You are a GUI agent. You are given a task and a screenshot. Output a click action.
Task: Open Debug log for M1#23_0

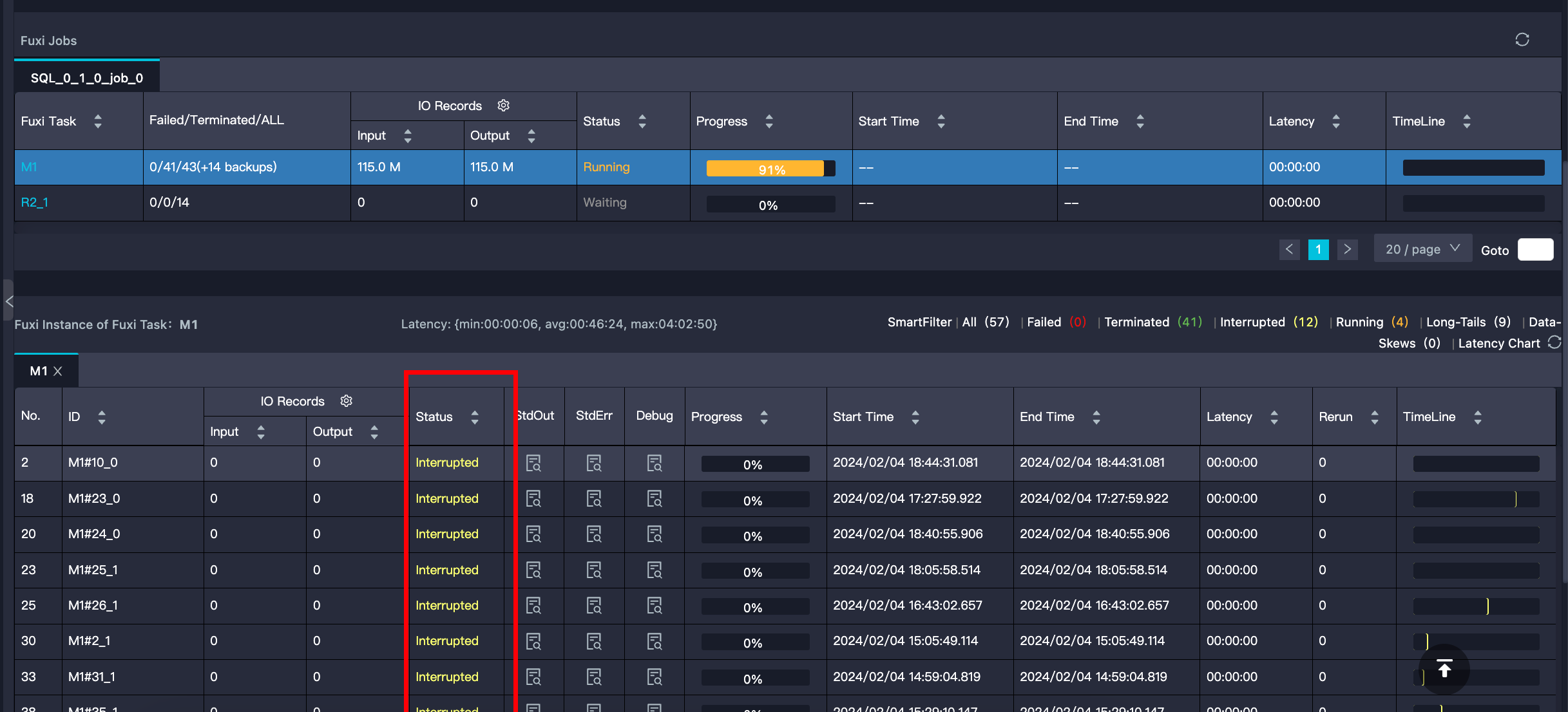(x=655, y=498)
